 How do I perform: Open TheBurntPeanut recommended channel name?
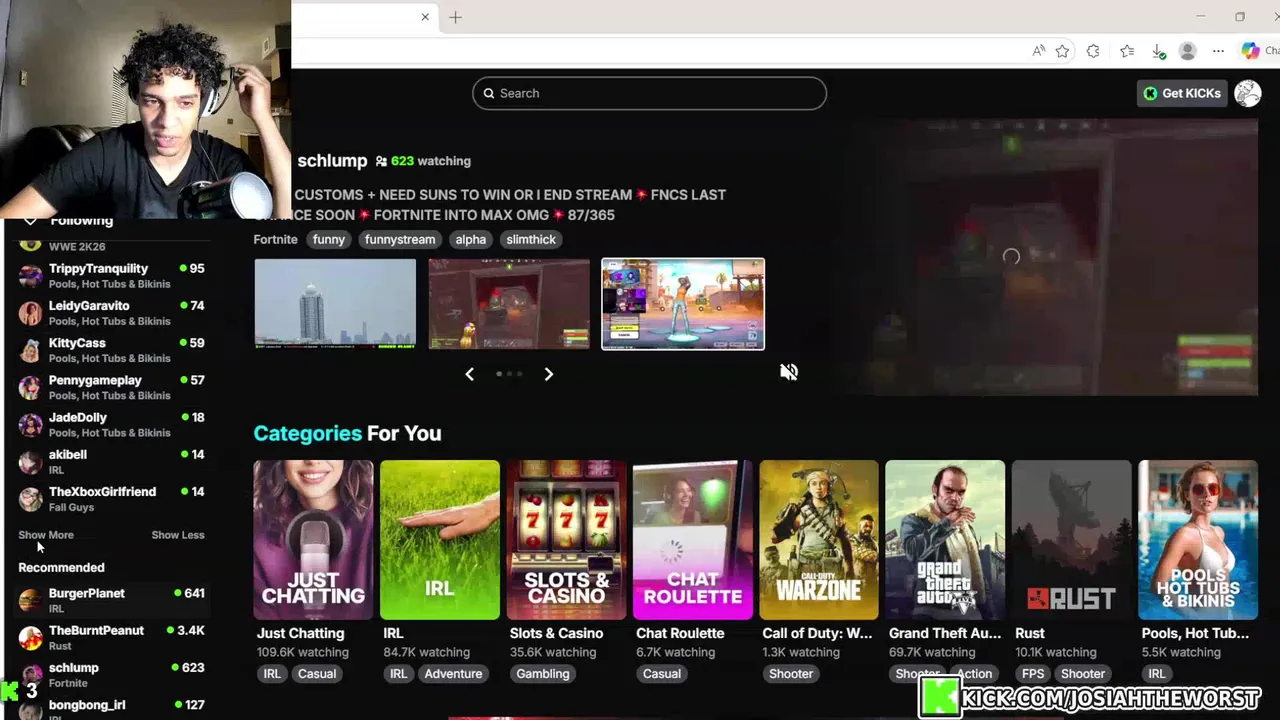coord(96,631)
